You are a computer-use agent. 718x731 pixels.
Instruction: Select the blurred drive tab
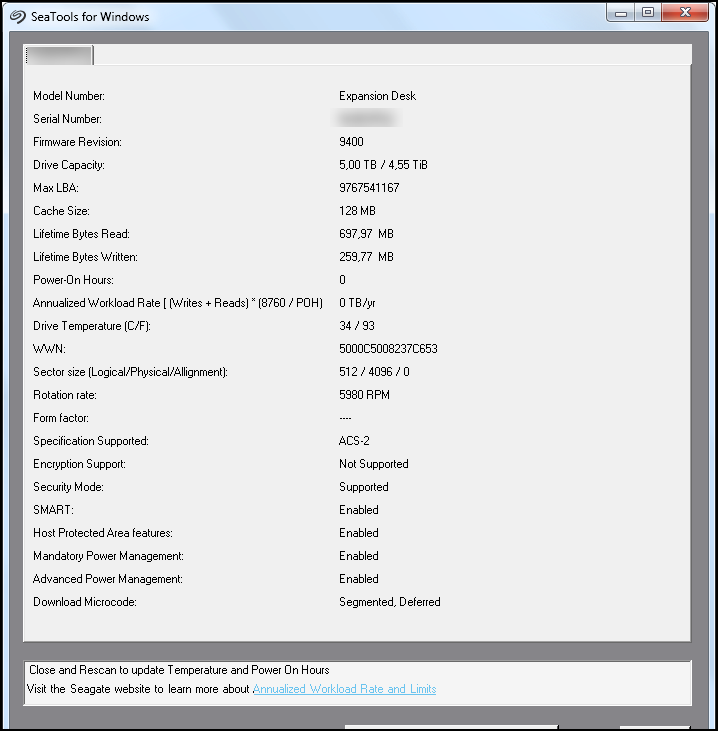click(x=59, y=55)
